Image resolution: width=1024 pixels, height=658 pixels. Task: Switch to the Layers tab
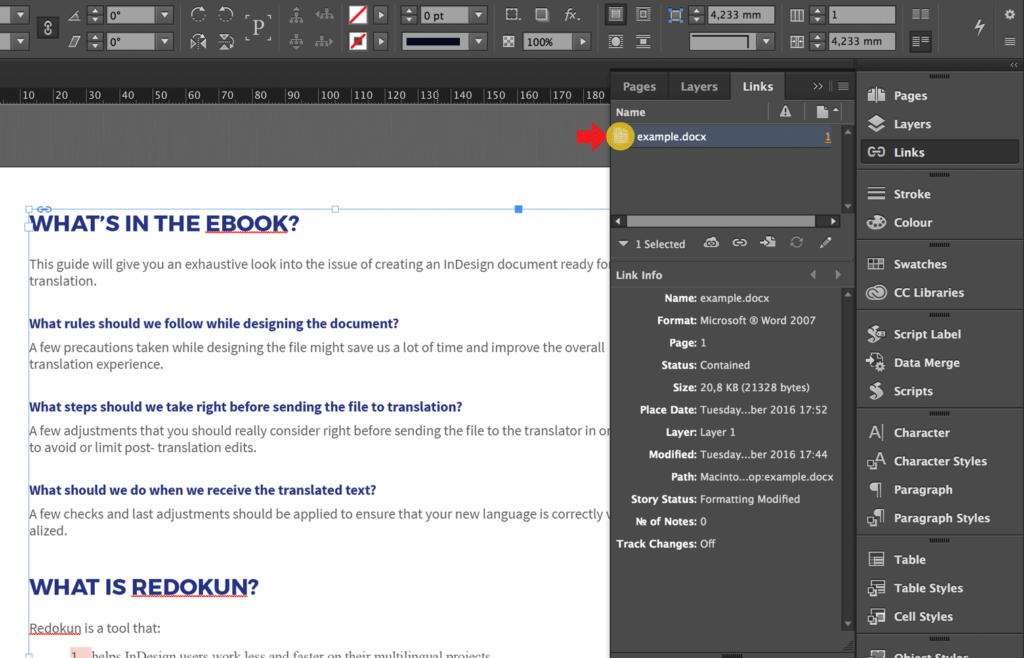699,86
